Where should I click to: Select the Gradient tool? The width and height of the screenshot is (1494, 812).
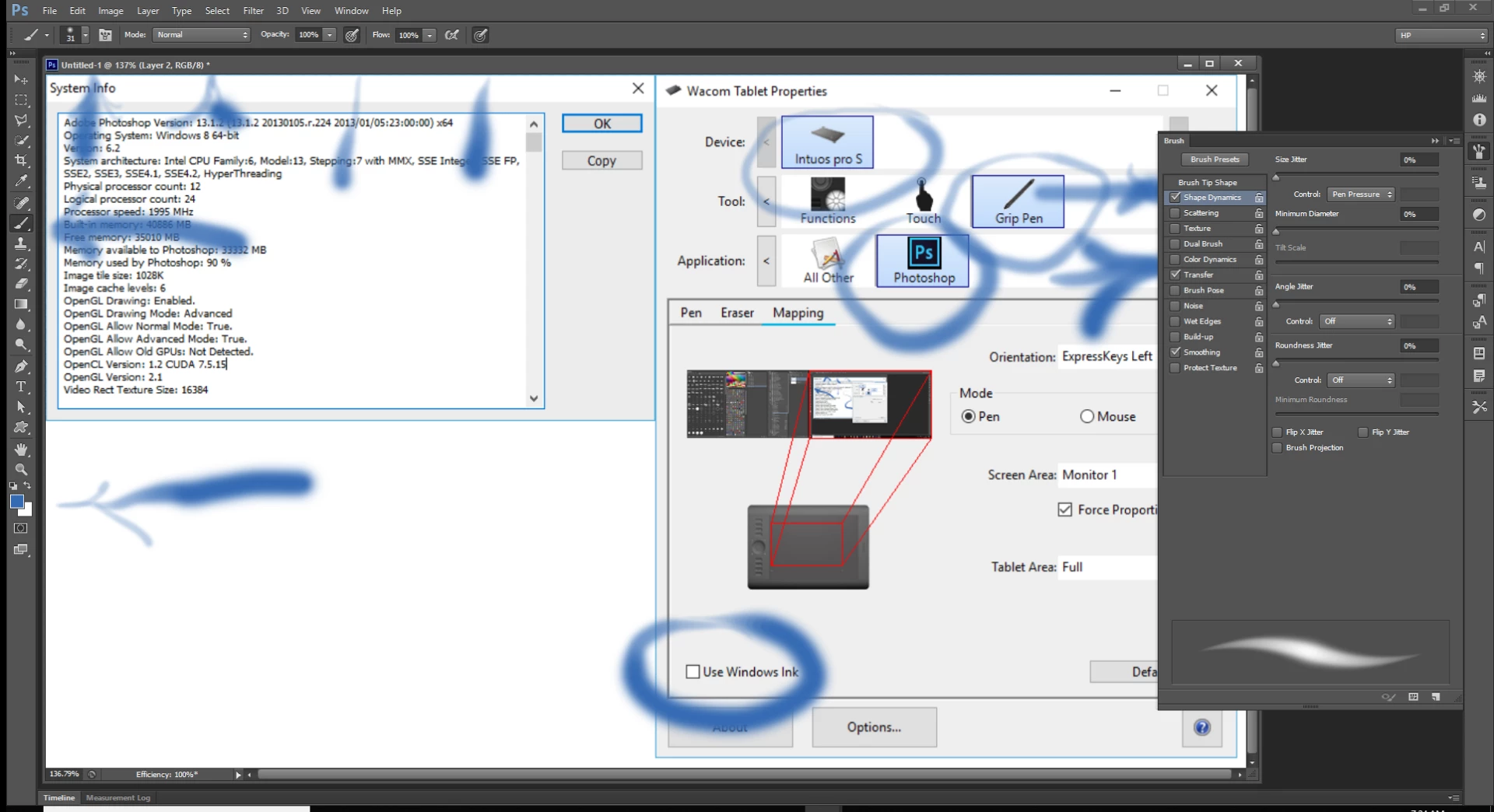[21, 304]
